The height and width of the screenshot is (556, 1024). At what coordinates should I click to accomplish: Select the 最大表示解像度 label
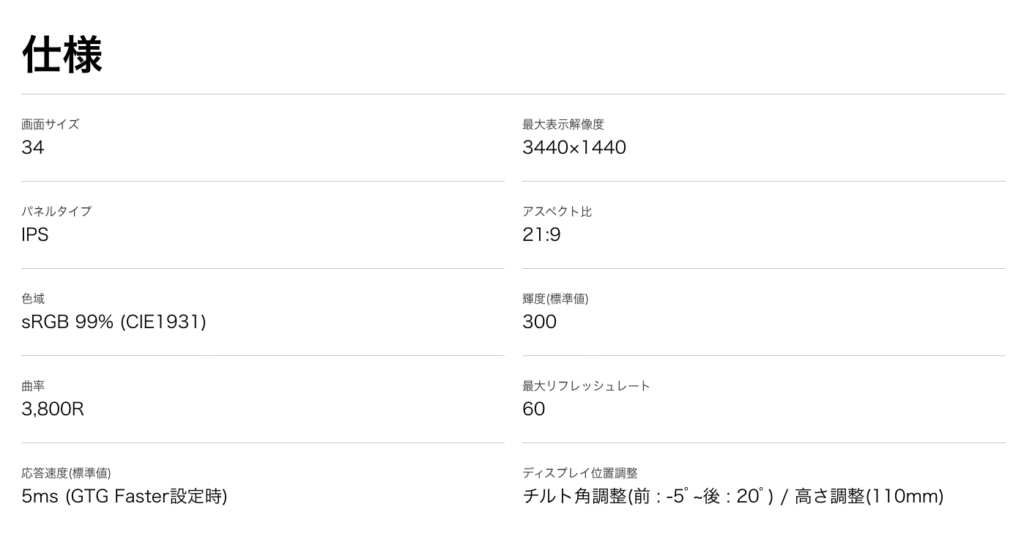(x=563, y=124)
